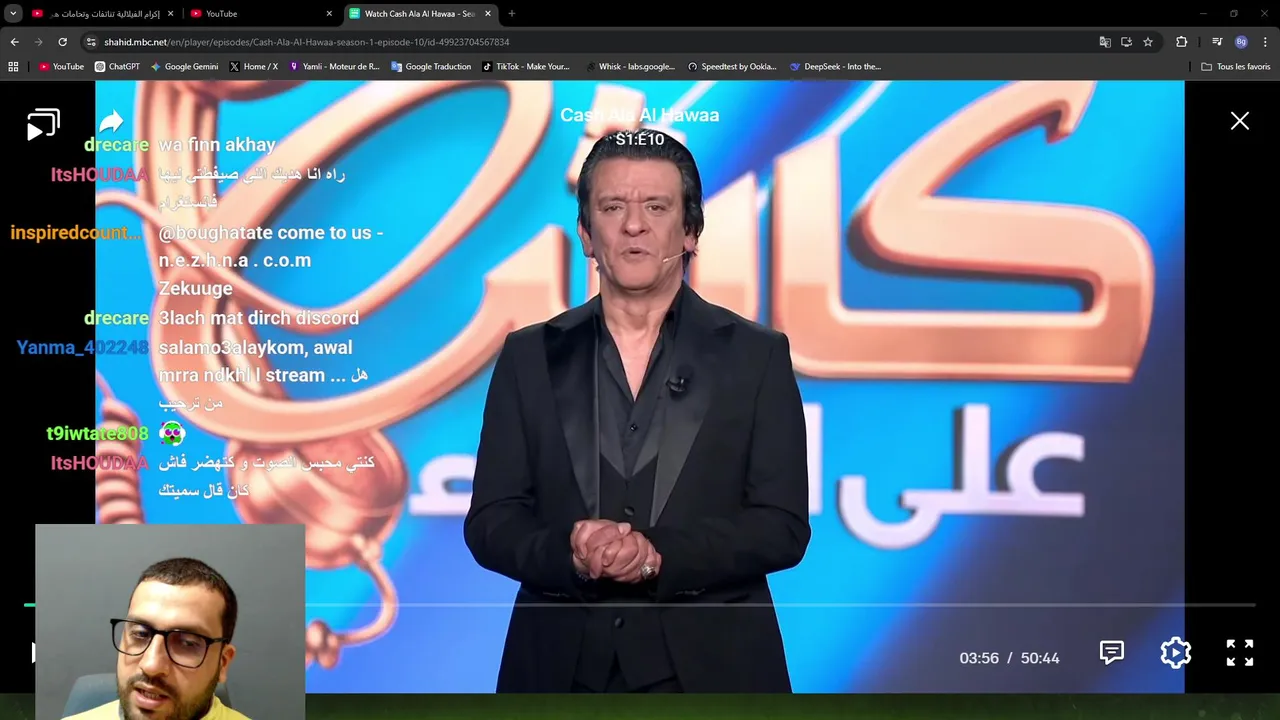1280x720 pixels.
Task: Expand the tab search dropdown
Action: (13, 13)
